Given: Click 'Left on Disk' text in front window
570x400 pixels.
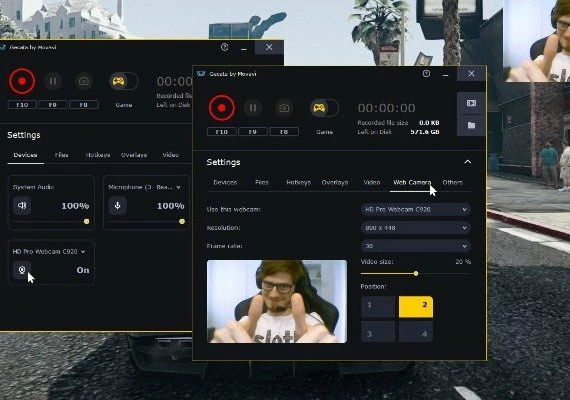Looking at the screenshot, I should [x=374, y=132].
